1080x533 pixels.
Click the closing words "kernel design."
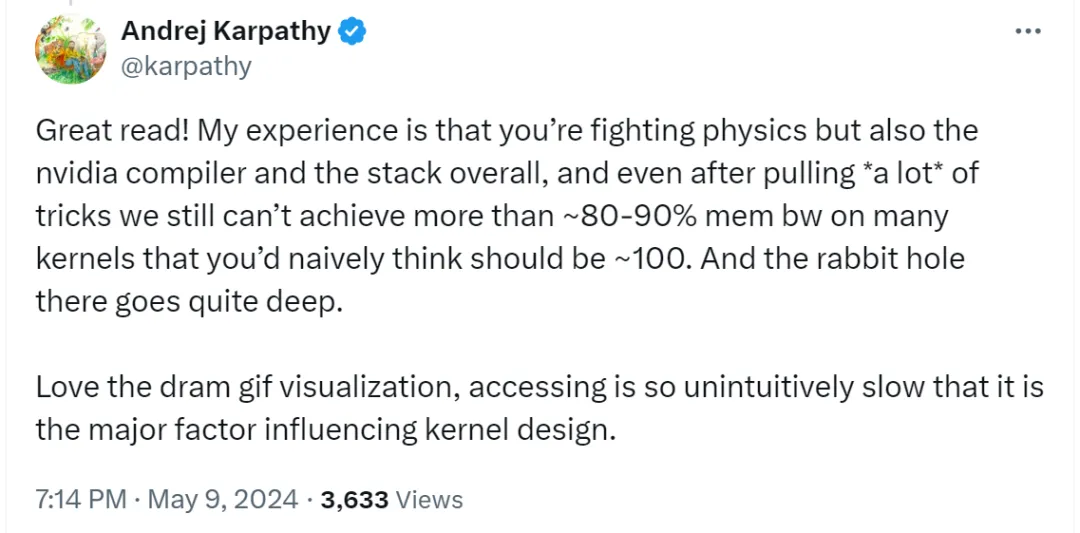point(516,430)
